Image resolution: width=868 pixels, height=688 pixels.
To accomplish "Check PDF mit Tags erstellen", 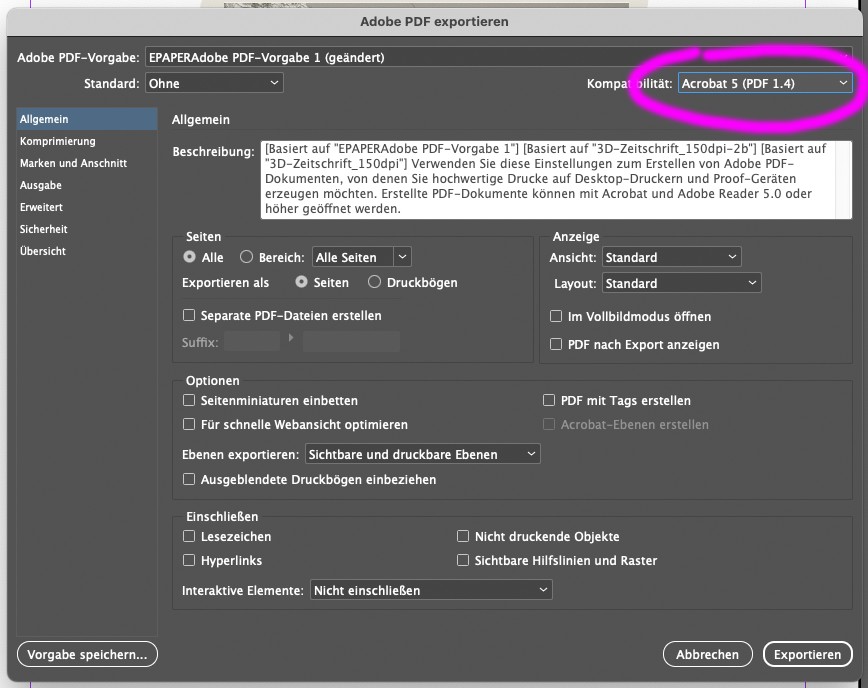I will (549, 400).
